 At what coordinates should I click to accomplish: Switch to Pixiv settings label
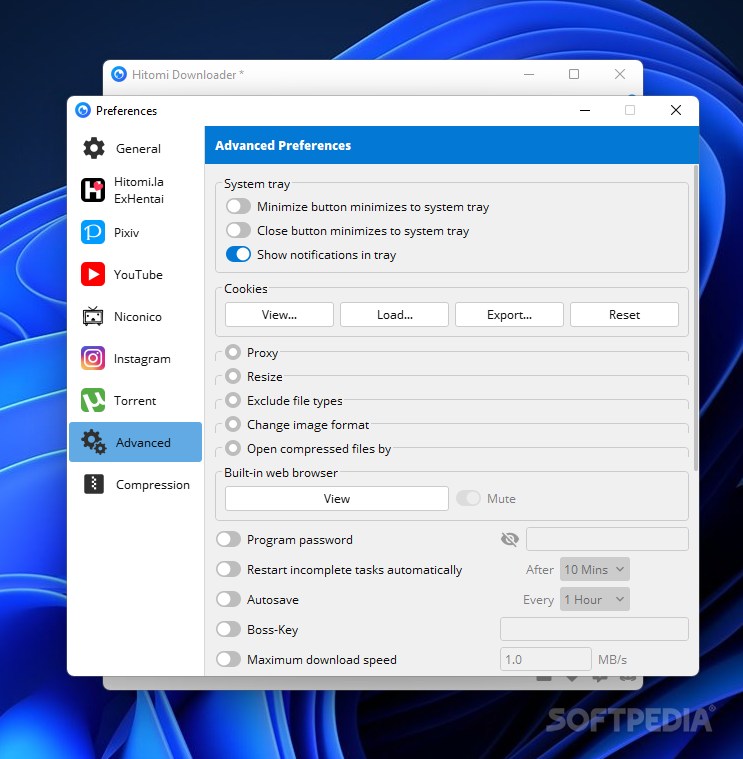click(x=126, y=233)
